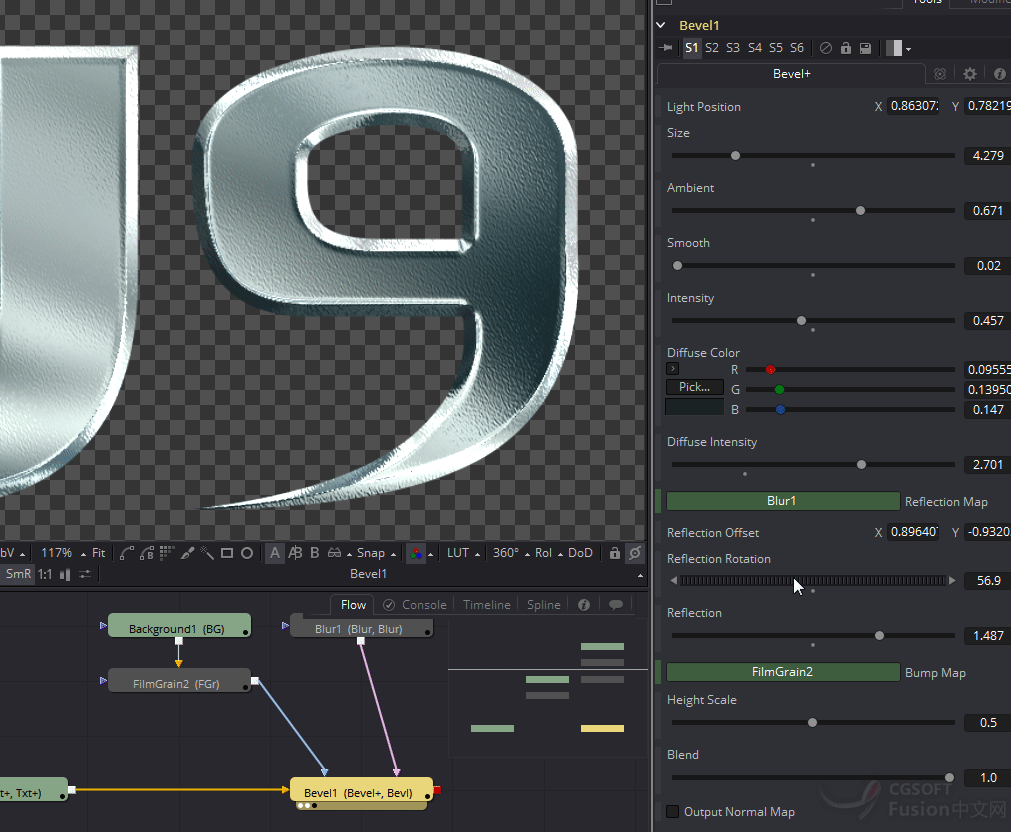This screenshot has height=832, width=1011.
Task: Lock the viewer with padlock icon
Action: (614, 553)
